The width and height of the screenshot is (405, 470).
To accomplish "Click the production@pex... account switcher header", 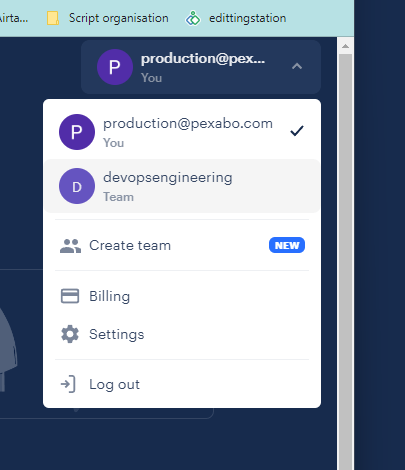I will click(x=201, y=67).
